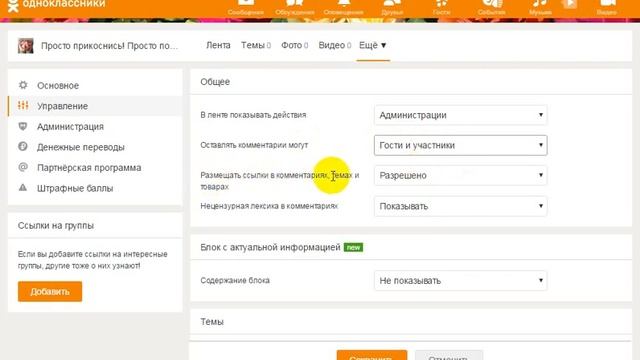Viewport: 640px width, 360px height.
Task: Click the @ icon beside Партнёрская программа
Action: [23, 167]
